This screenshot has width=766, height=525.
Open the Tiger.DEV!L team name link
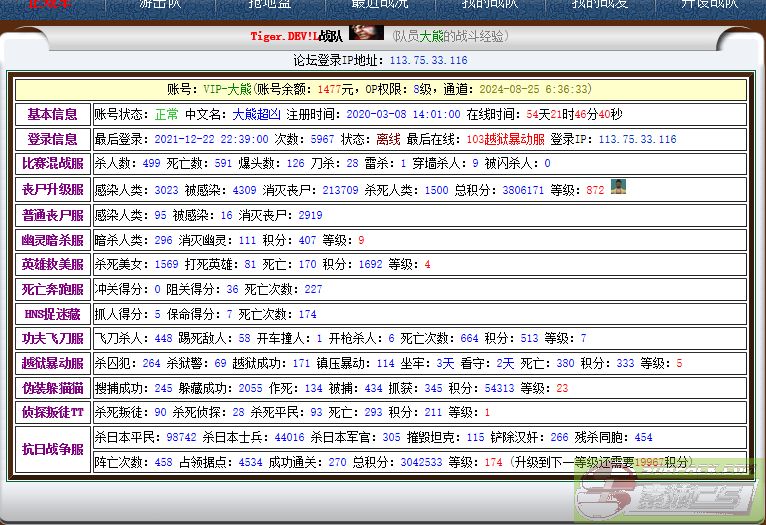[x=295, y=36]
